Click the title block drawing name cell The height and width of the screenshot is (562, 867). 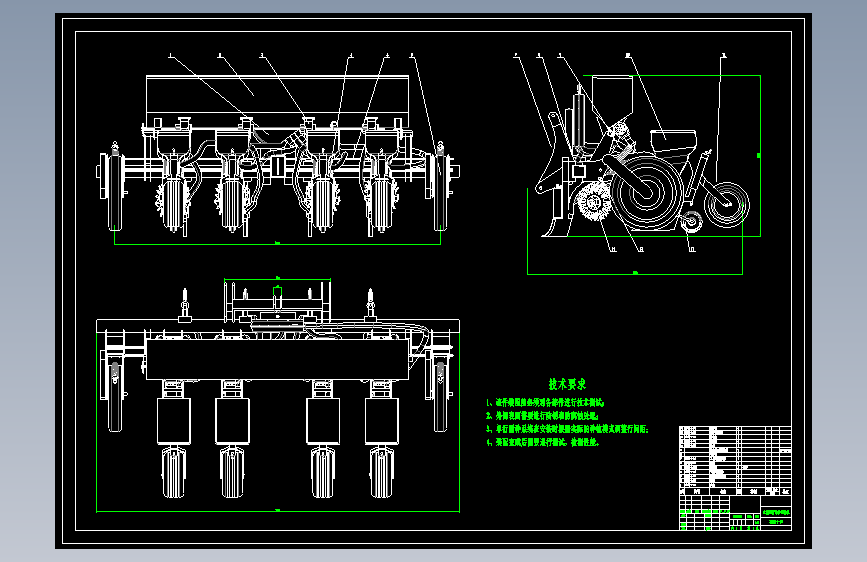point(776,513)
